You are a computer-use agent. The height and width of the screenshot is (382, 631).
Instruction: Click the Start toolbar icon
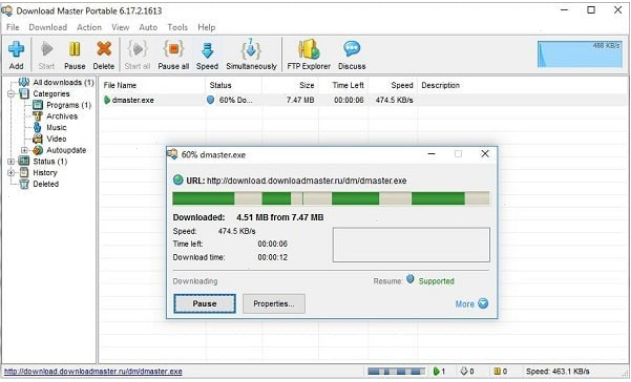point(47,50)
